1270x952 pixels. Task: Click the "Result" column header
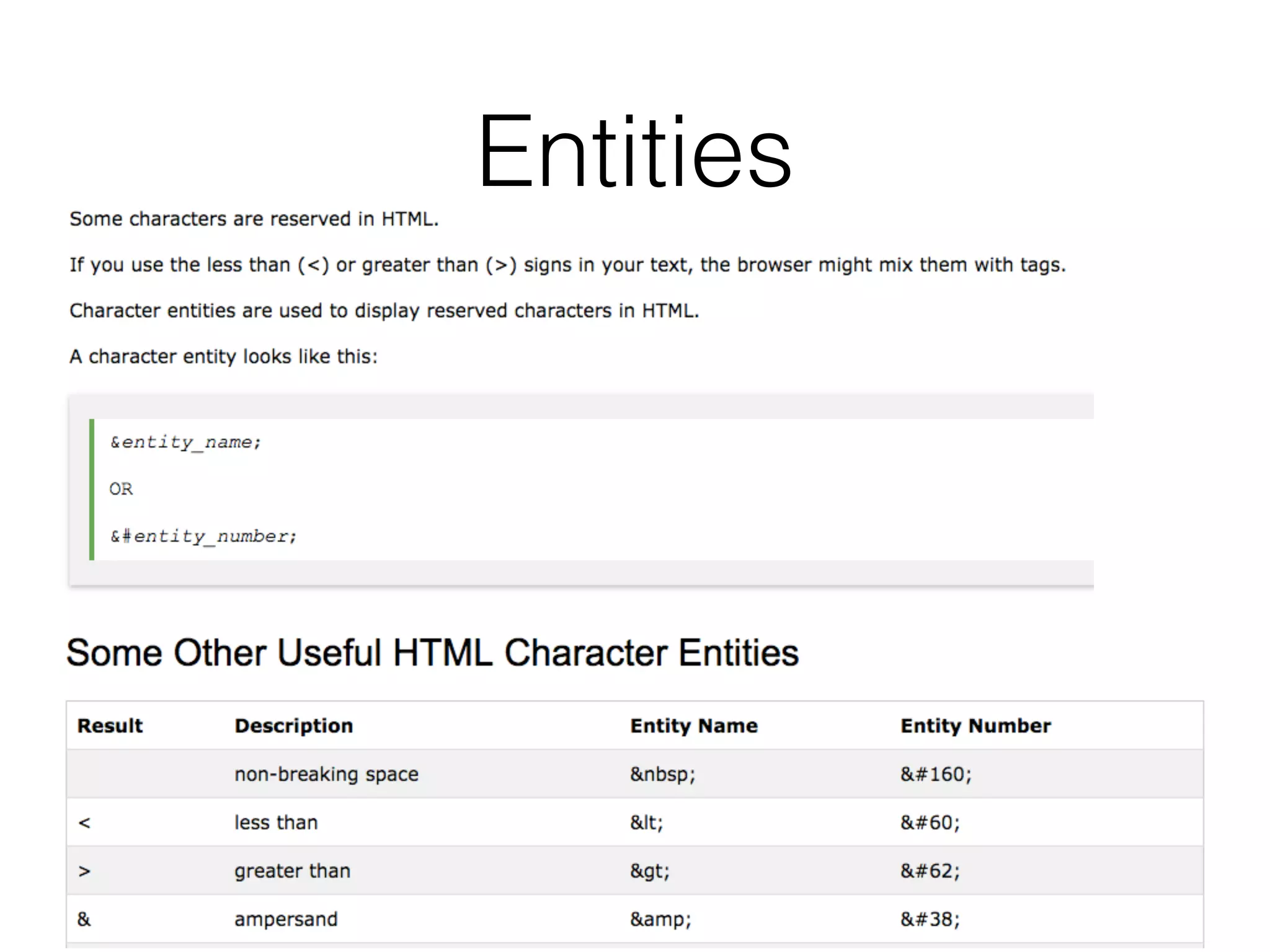tap(109, 725)
